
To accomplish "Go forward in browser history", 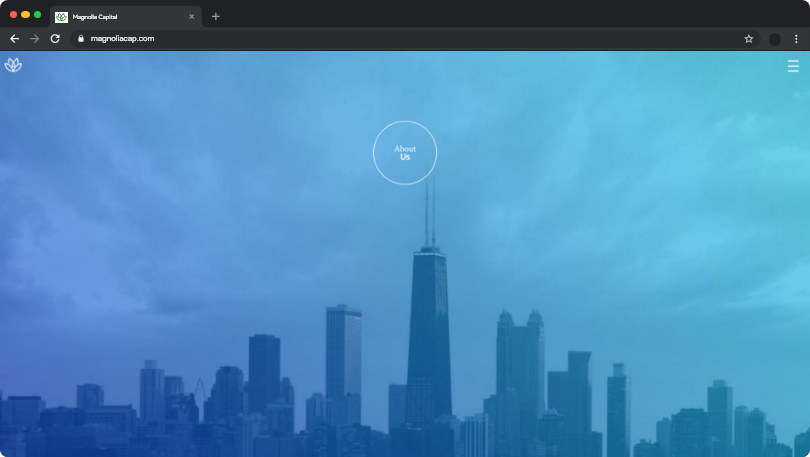I will click(x=35, y=39).
